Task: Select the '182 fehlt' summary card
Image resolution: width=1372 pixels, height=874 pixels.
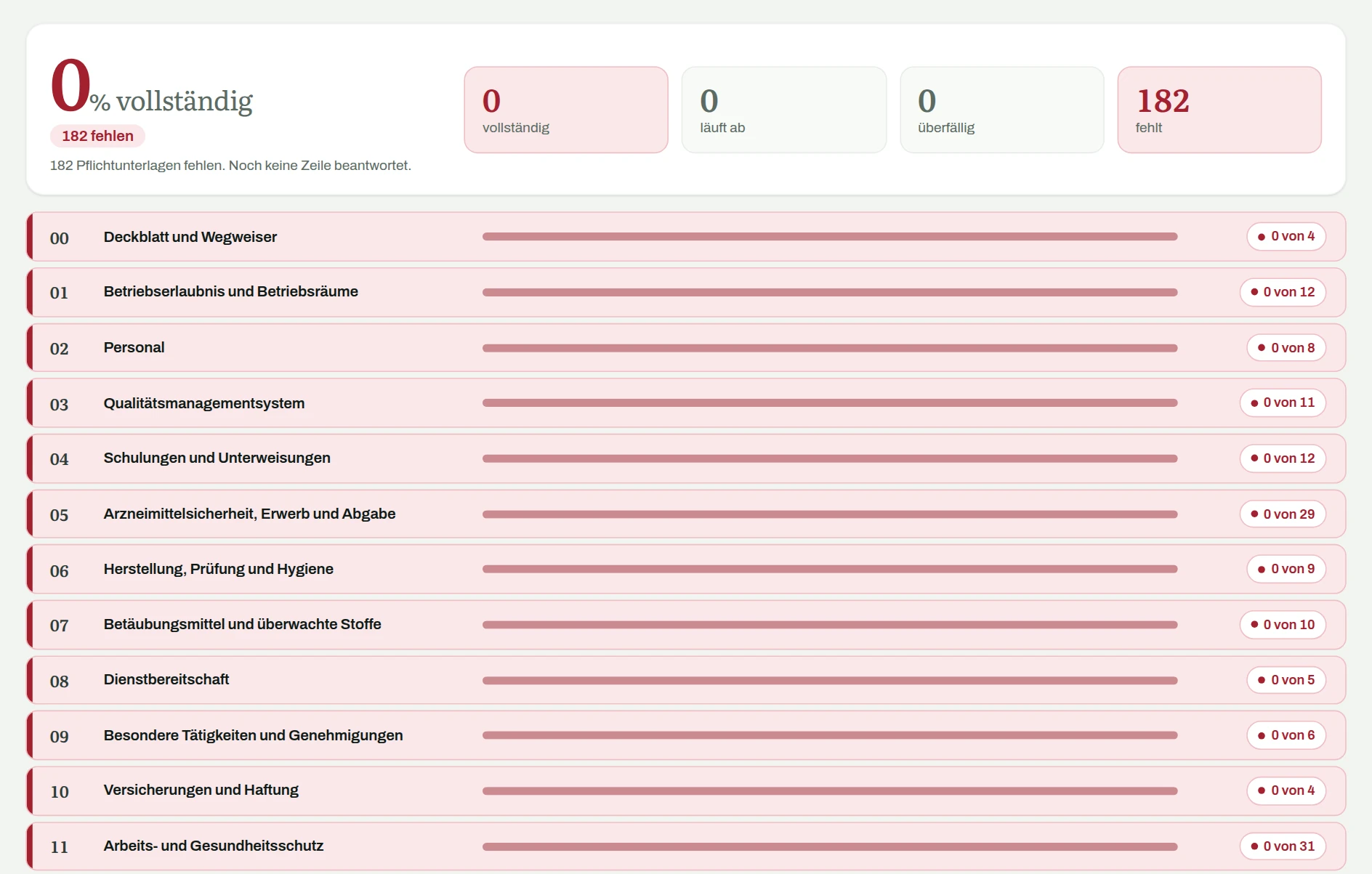Action: point(1219,110)
